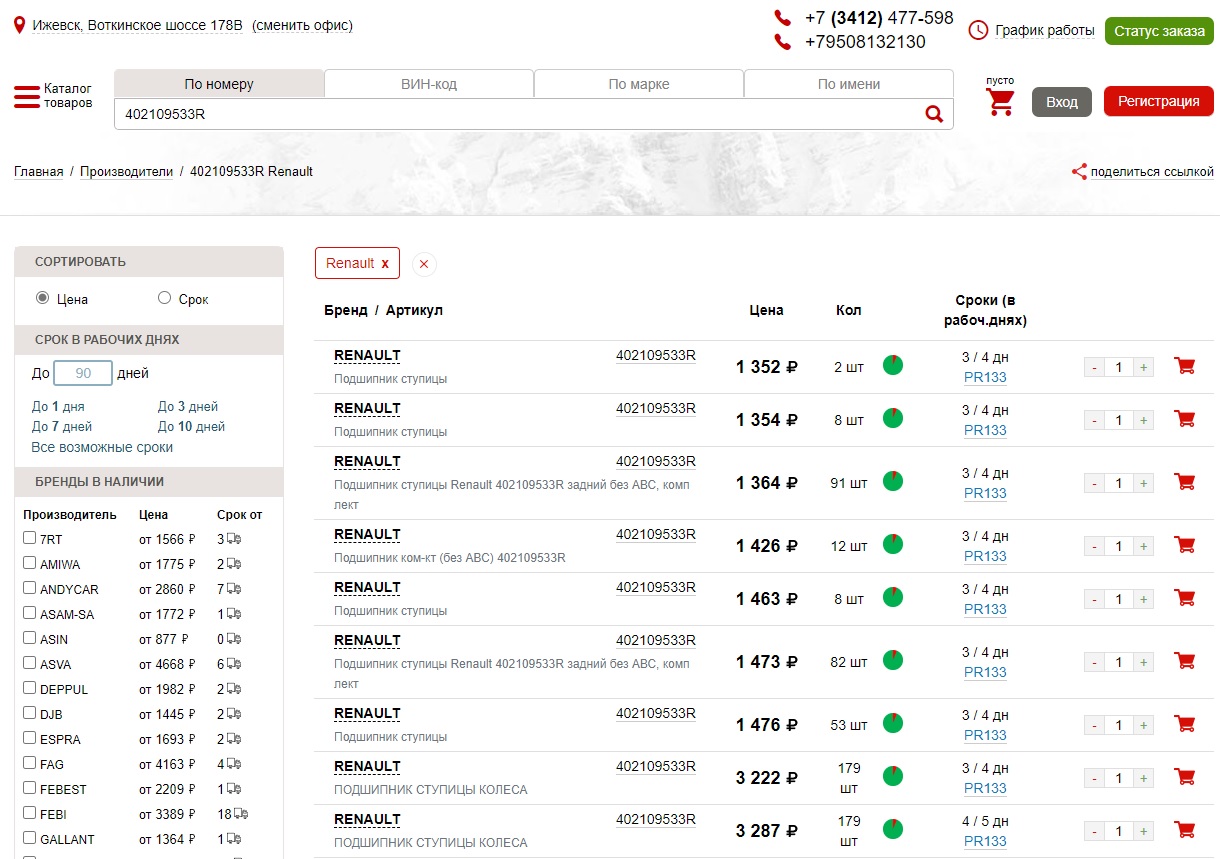Click the location pin icon for Ижевск
The width and height of the screenshot is (1220, 859).
(19, 25)
